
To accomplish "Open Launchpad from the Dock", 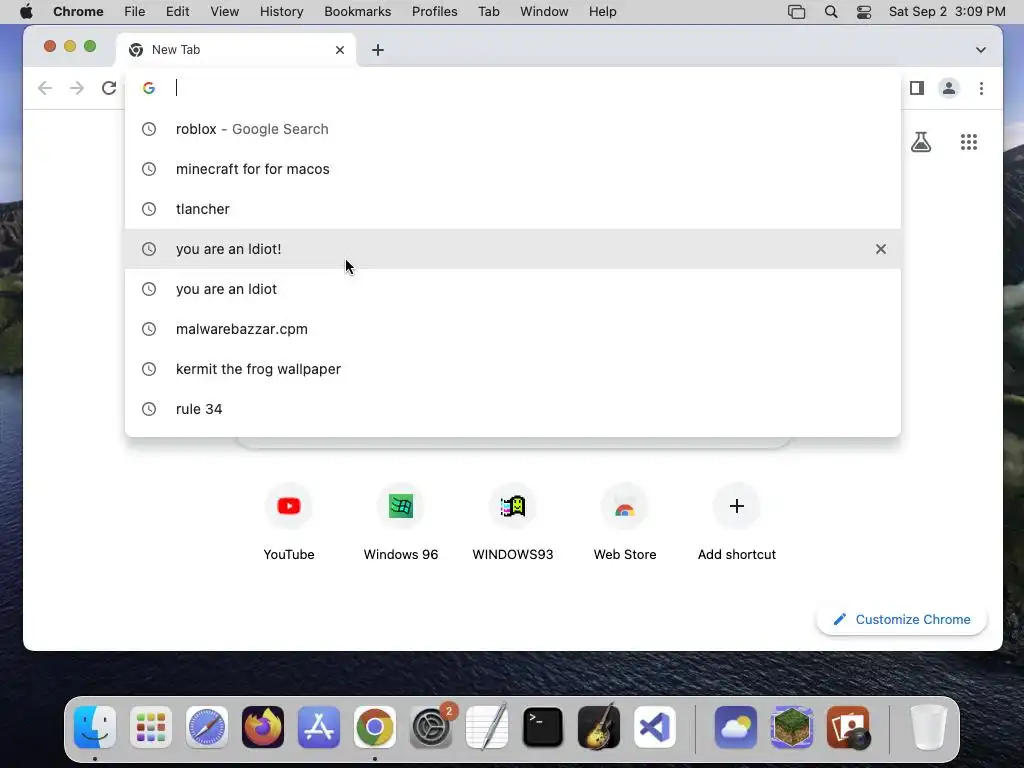I will pos(151,727).
